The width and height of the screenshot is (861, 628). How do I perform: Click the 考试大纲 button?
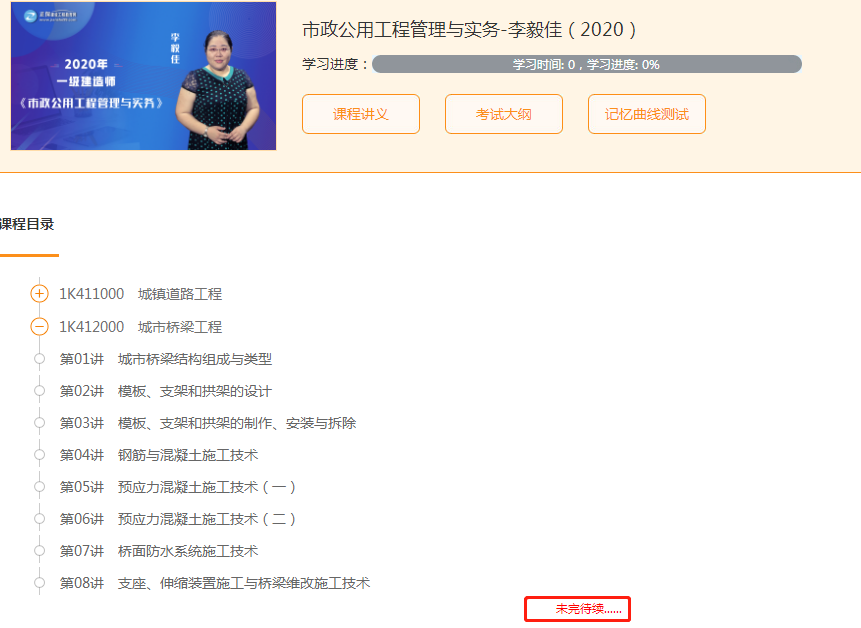point(503,114)
